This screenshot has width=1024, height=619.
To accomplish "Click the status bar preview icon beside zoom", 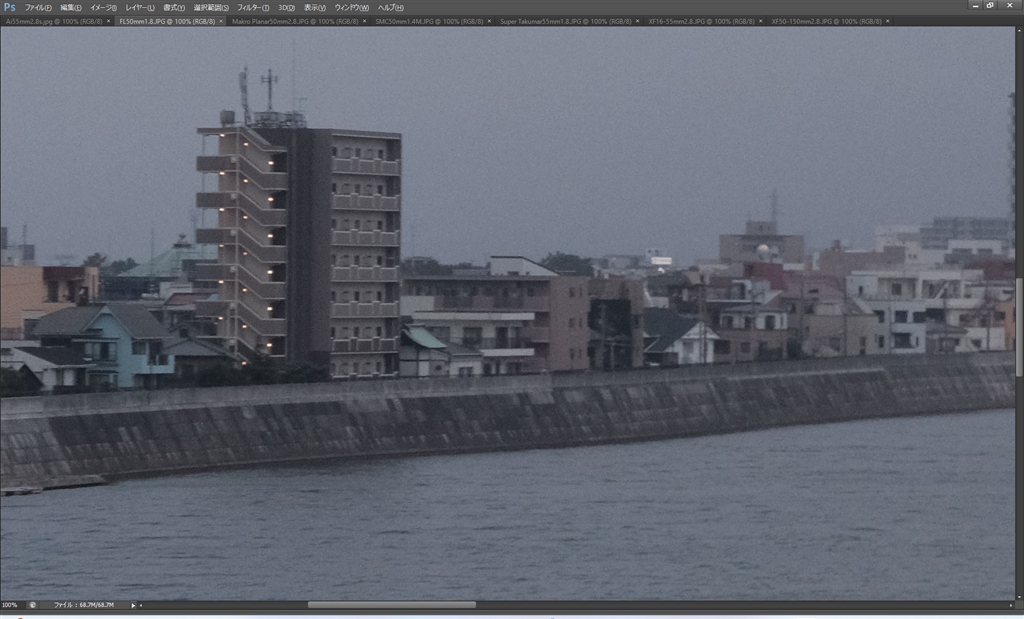I will pos(32,605).
